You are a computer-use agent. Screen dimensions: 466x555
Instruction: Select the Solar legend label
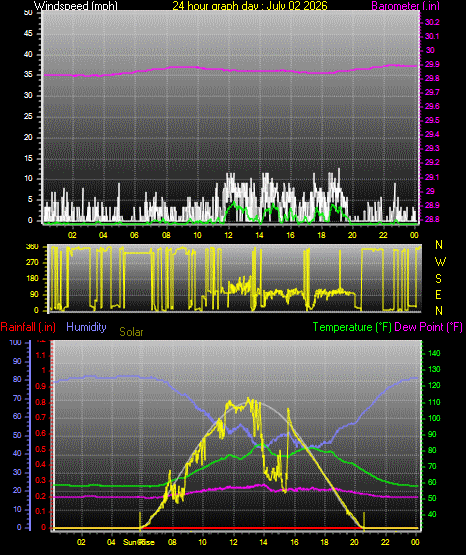point(131,332)
